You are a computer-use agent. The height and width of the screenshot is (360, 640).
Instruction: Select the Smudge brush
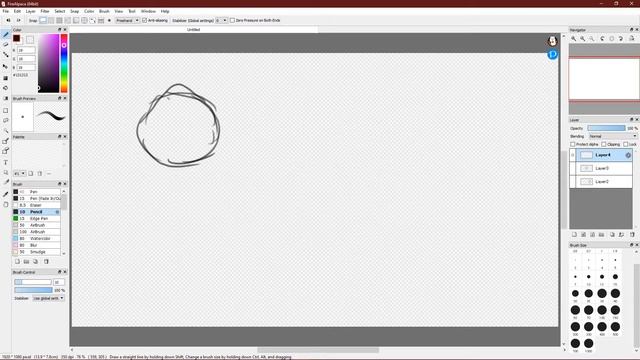coord(36,252)
